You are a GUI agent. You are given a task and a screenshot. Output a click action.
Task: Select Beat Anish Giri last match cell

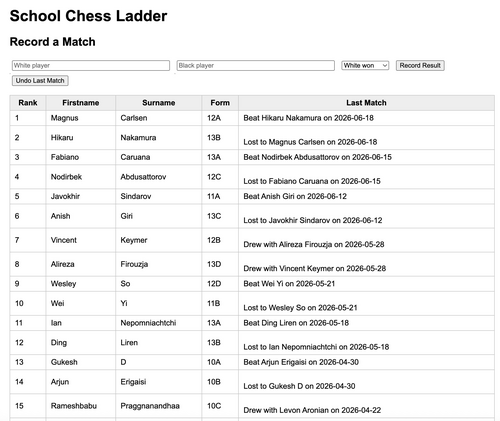pos(366,196)
